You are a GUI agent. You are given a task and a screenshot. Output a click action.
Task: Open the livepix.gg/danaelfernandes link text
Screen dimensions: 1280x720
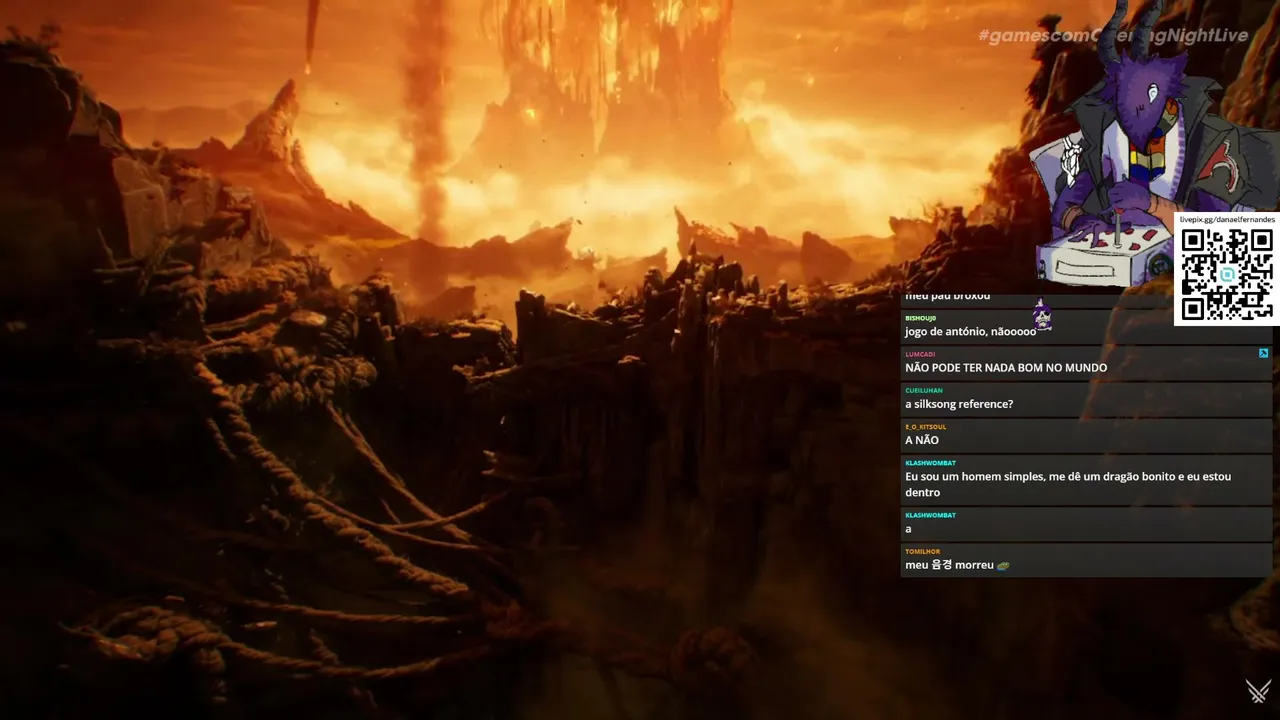(1227, 219)
